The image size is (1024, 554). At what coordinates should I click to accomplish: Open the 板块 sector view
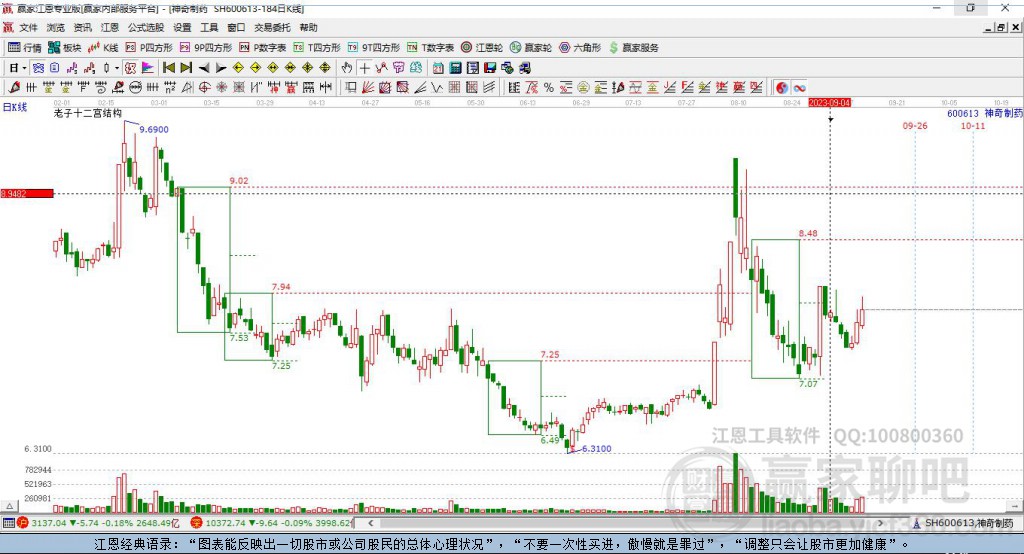click(65, 48)
